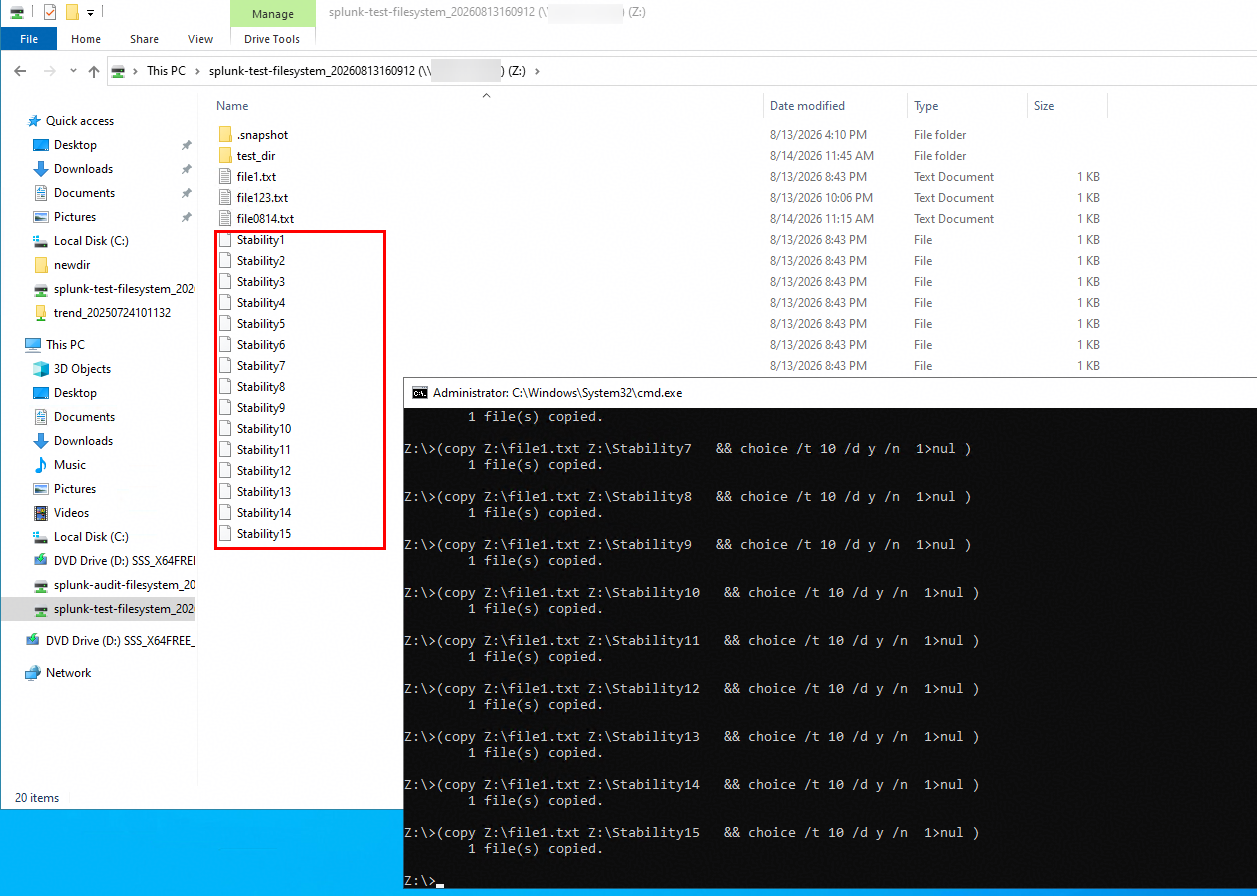
Task: Open pinned Downloads under Quick access
Action: [x=83, y=169]
